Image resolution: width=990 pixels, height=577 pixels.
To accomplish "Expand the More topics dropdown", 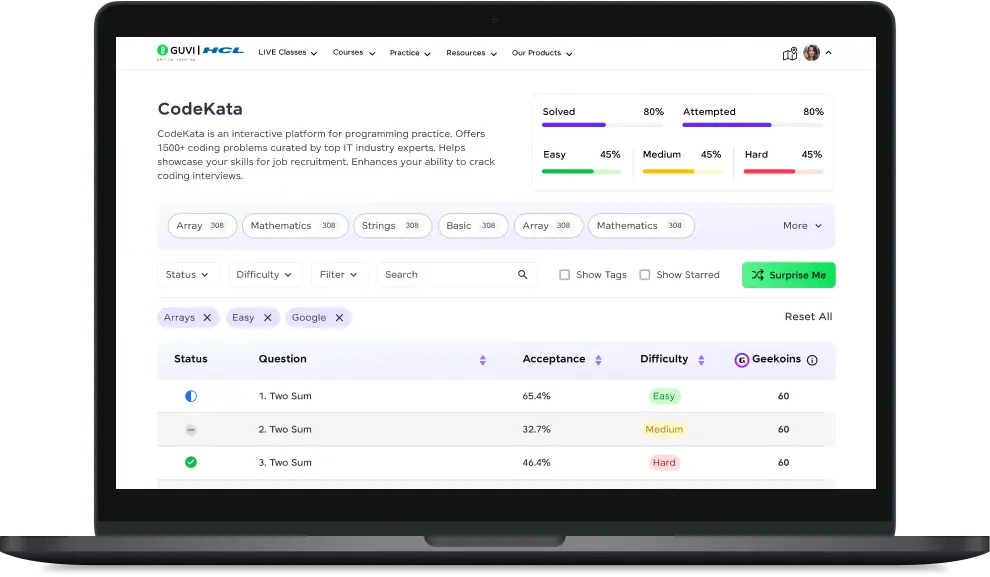I will point(802,225).
